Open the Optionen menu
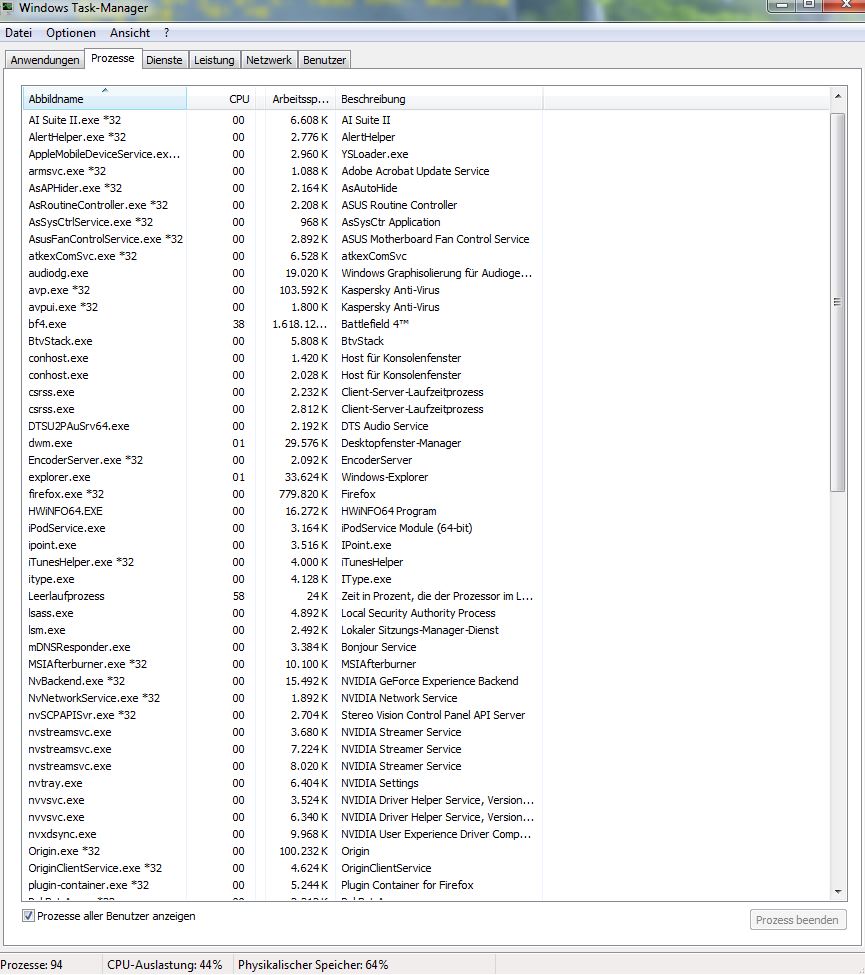Image resolution: width=865 pixels, height=975 pixels. [71, 33]
